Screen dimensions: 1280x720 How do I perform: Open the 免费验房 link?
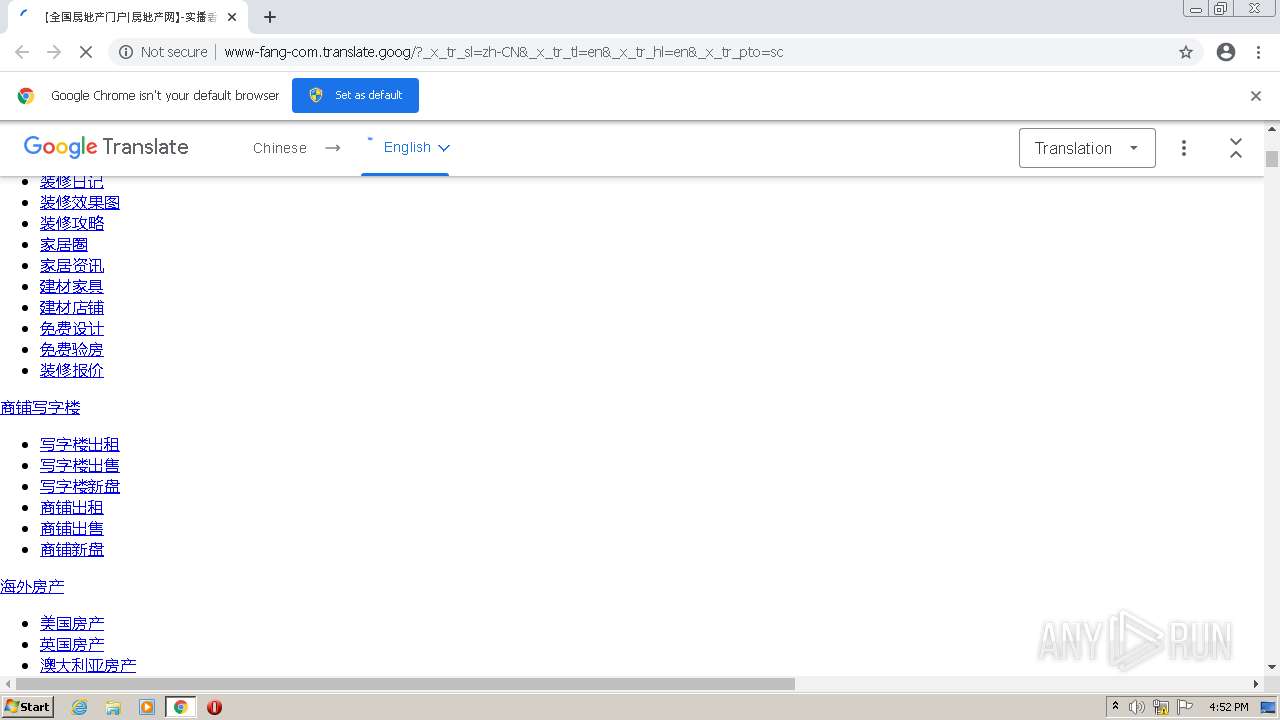72,349
